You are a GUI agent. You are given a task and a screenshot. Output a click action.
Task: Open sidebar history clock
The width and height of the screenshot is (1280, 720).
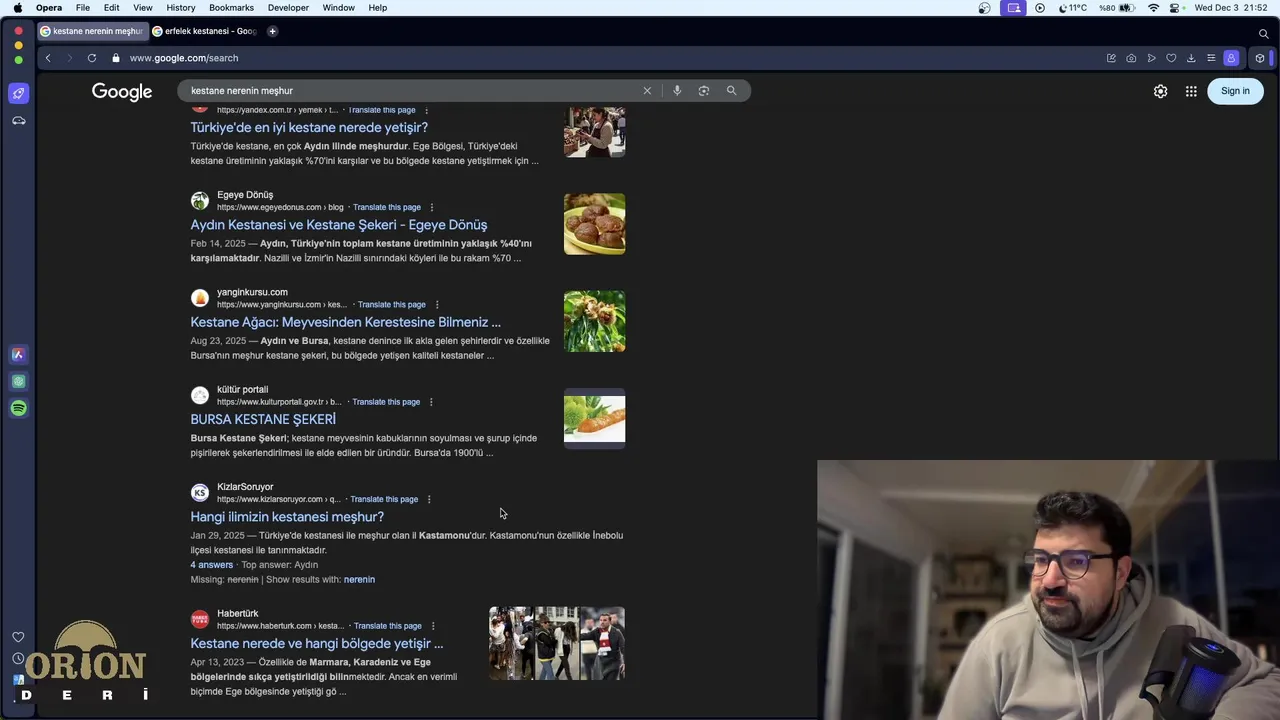(18, 658)
